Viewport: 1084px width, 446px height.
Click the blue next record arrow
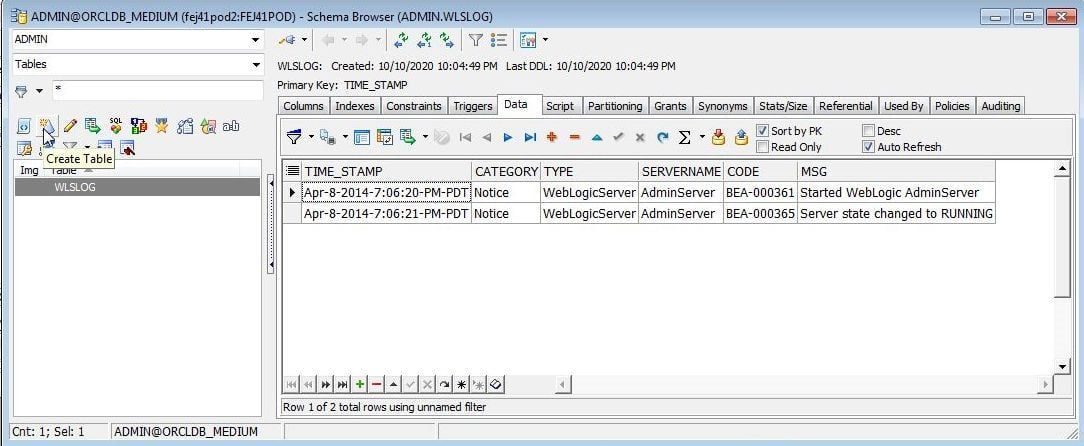tap(508, 137)
